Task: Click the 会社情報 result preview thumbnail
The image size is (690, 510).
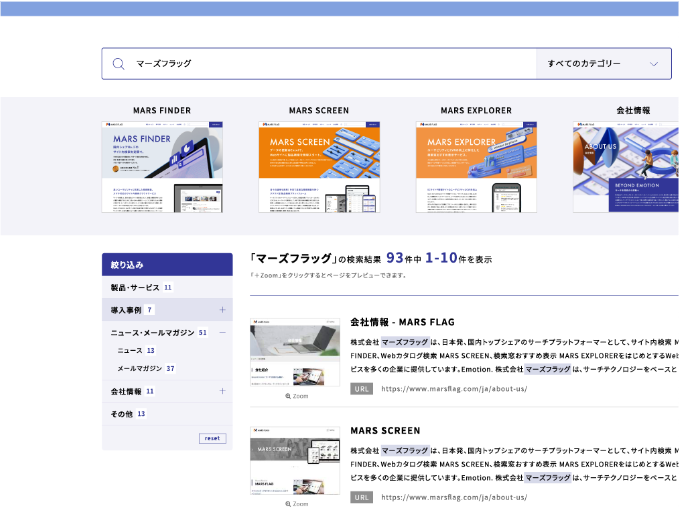Action: pos(295,352)
